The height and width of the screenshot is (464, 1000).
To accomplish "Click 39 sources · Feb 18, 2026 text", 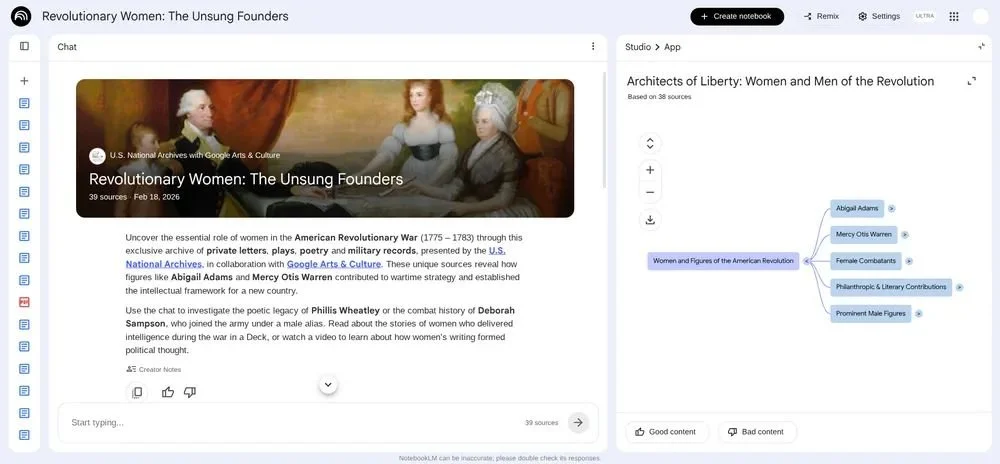I will pos(134,197).
